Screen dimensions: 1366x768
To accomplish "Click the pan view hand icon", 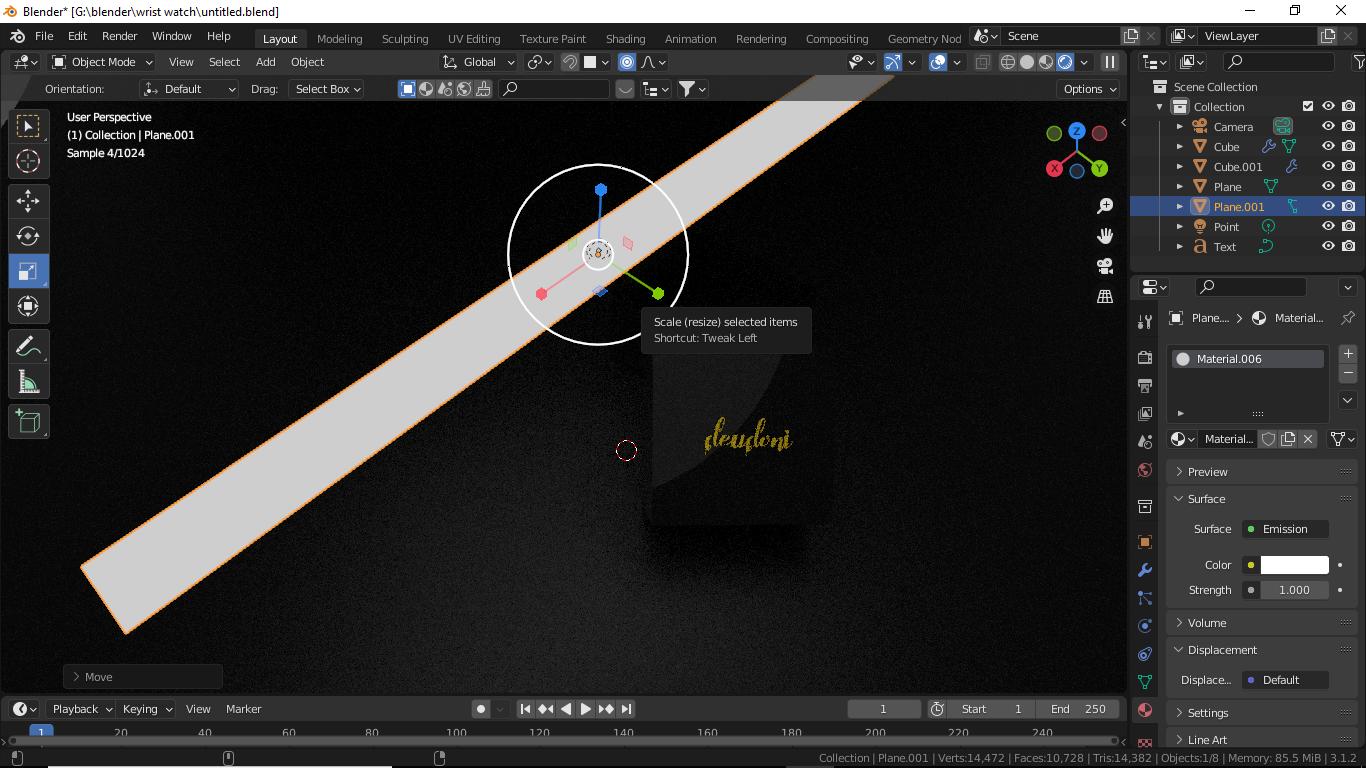I will pyautogui.click(x=1105, y=236).
